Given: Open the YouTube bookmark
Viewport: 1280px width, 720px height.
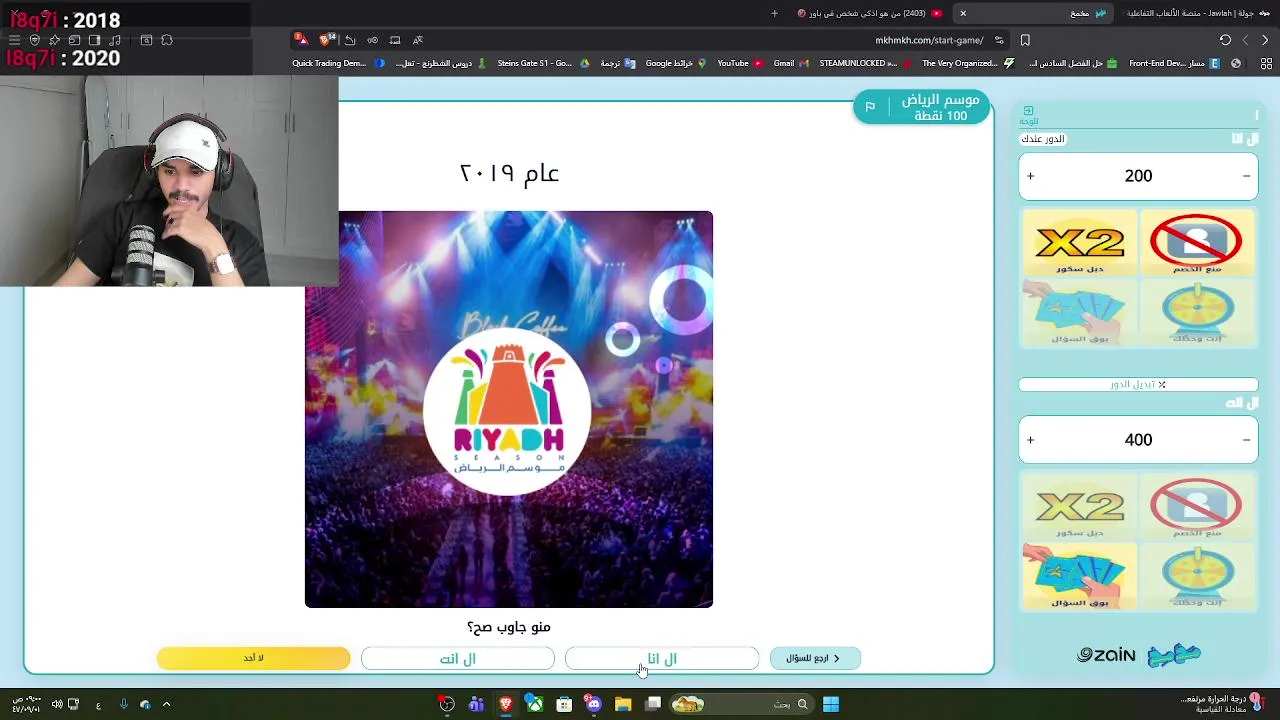Looking at the screenshot, I should coord(740,63).
